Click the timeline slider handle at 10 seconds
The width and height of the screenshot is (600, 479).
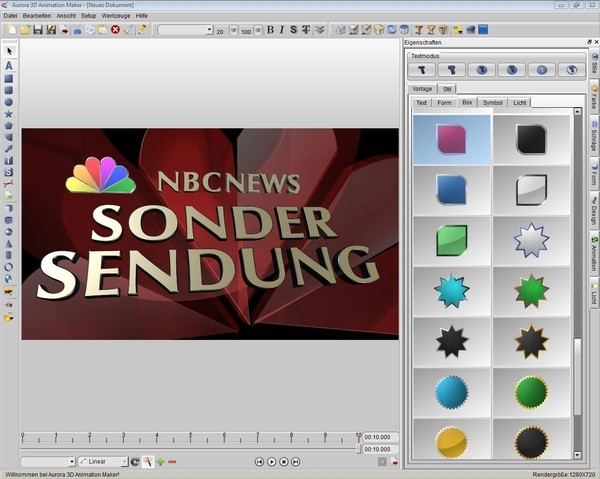coord(359,448)
